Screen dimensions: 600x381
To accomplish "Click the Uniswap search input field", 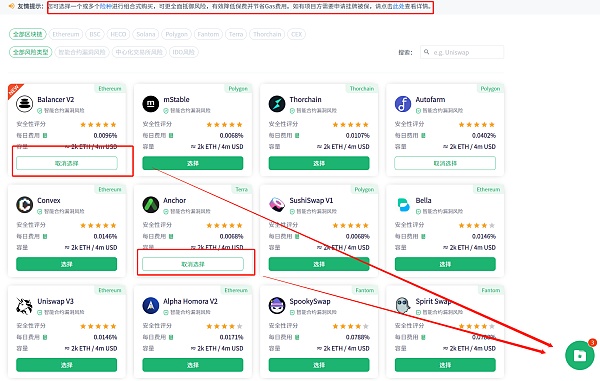I will (x=462, y=52).
